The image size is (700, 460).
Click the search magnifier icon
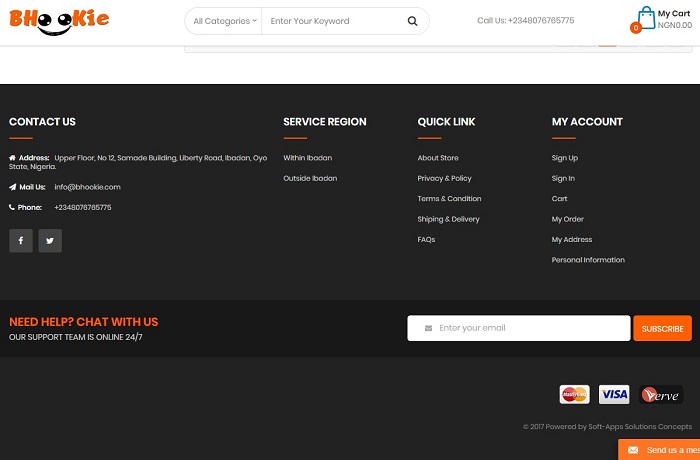(x=413, y=21)
